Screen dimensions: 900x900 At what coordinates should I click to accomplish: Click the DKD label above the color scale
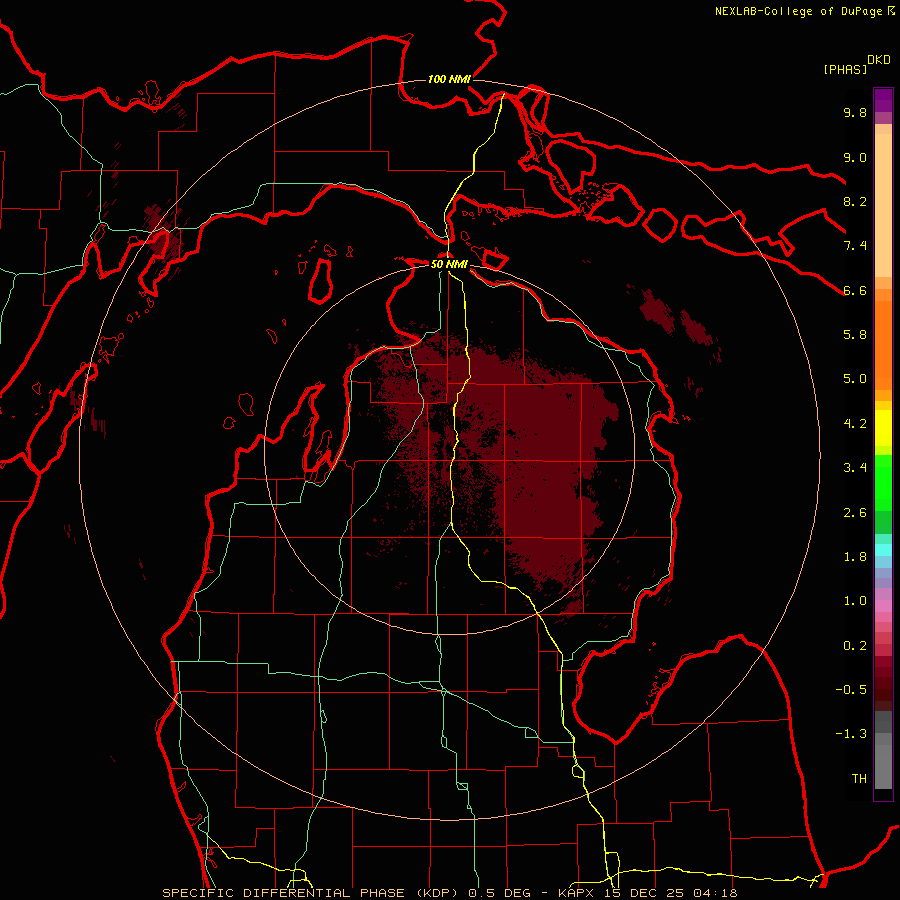coord(879,60)
